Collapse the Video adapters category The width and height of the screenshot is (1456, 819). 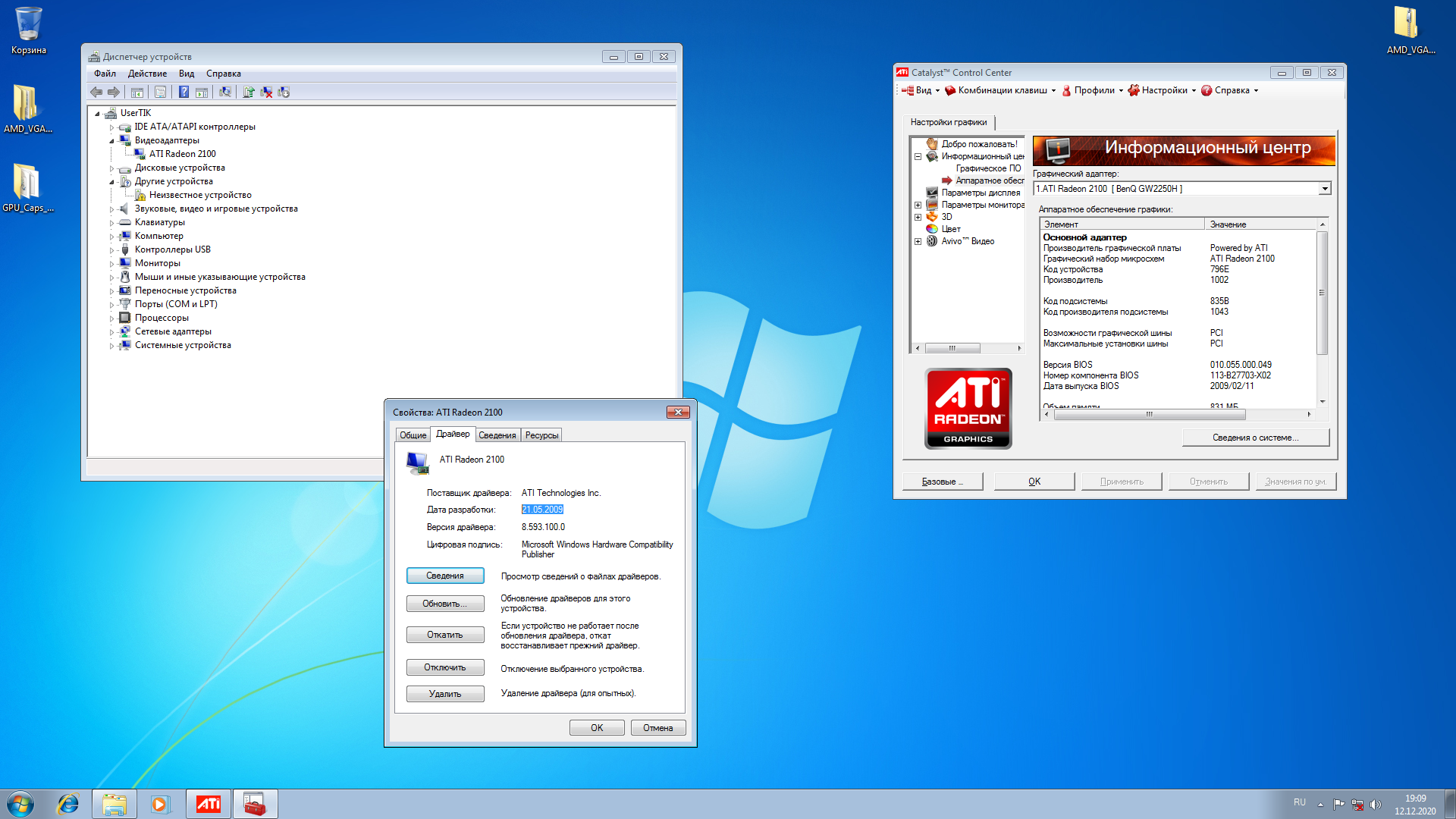click(x=111, y=141)
